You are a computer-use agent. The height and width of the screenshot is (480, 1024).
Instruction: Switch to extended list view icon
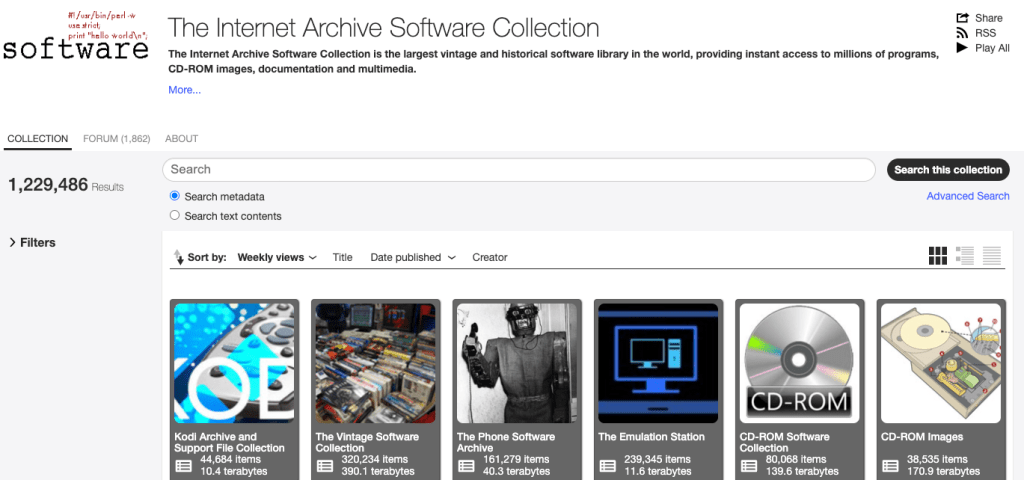click(x=965, y=256)
